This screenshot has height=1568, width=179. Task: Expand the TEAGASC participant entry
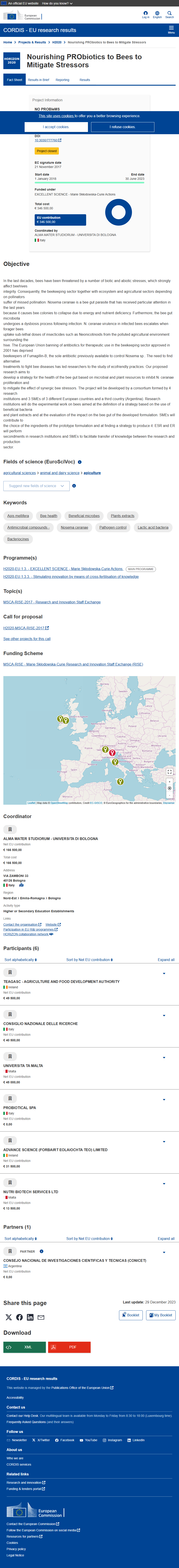[164, 973]
